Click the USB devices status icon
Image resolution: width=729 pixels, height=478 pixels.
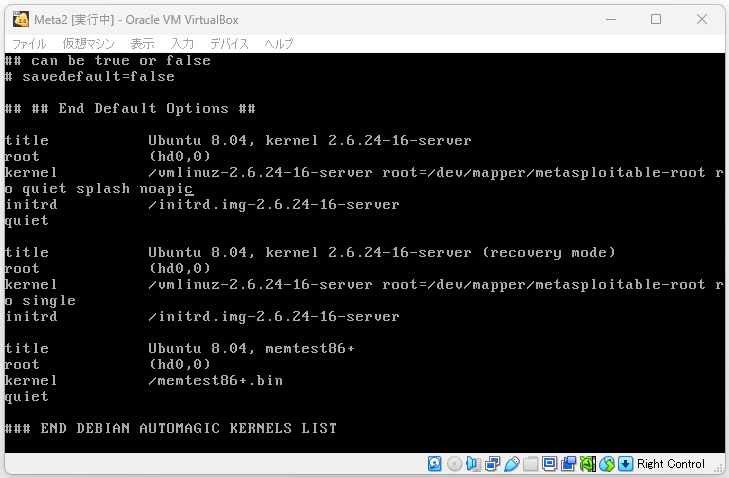511,464
